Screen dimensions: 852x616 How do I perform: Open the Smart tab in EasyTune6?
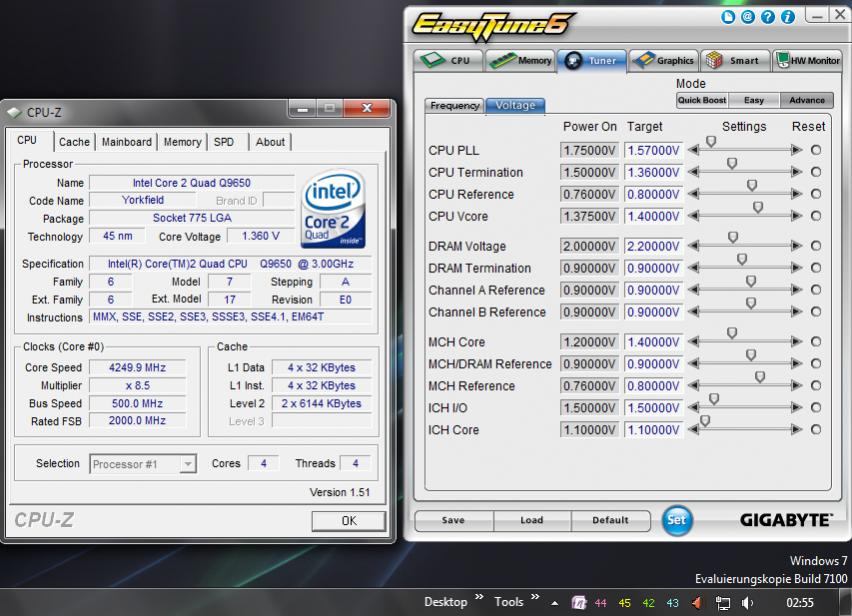pos(735,60)
